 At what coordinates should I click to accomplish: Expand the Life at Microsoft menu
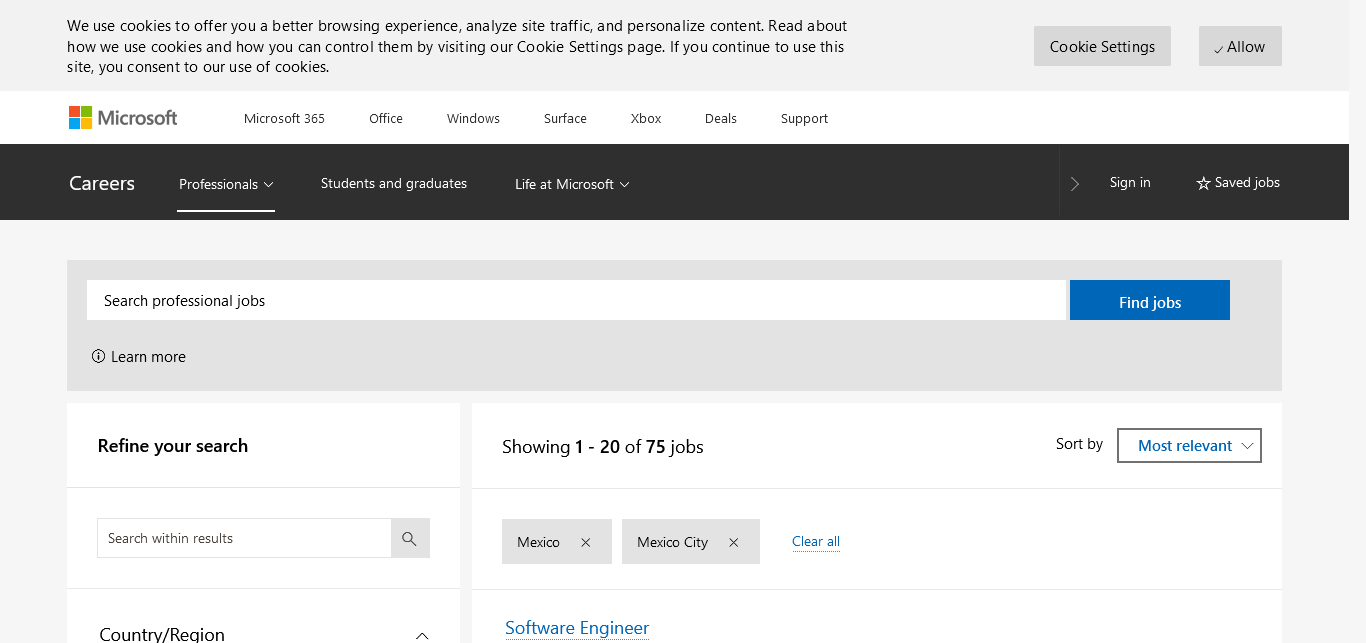click(x=572, y=184)
